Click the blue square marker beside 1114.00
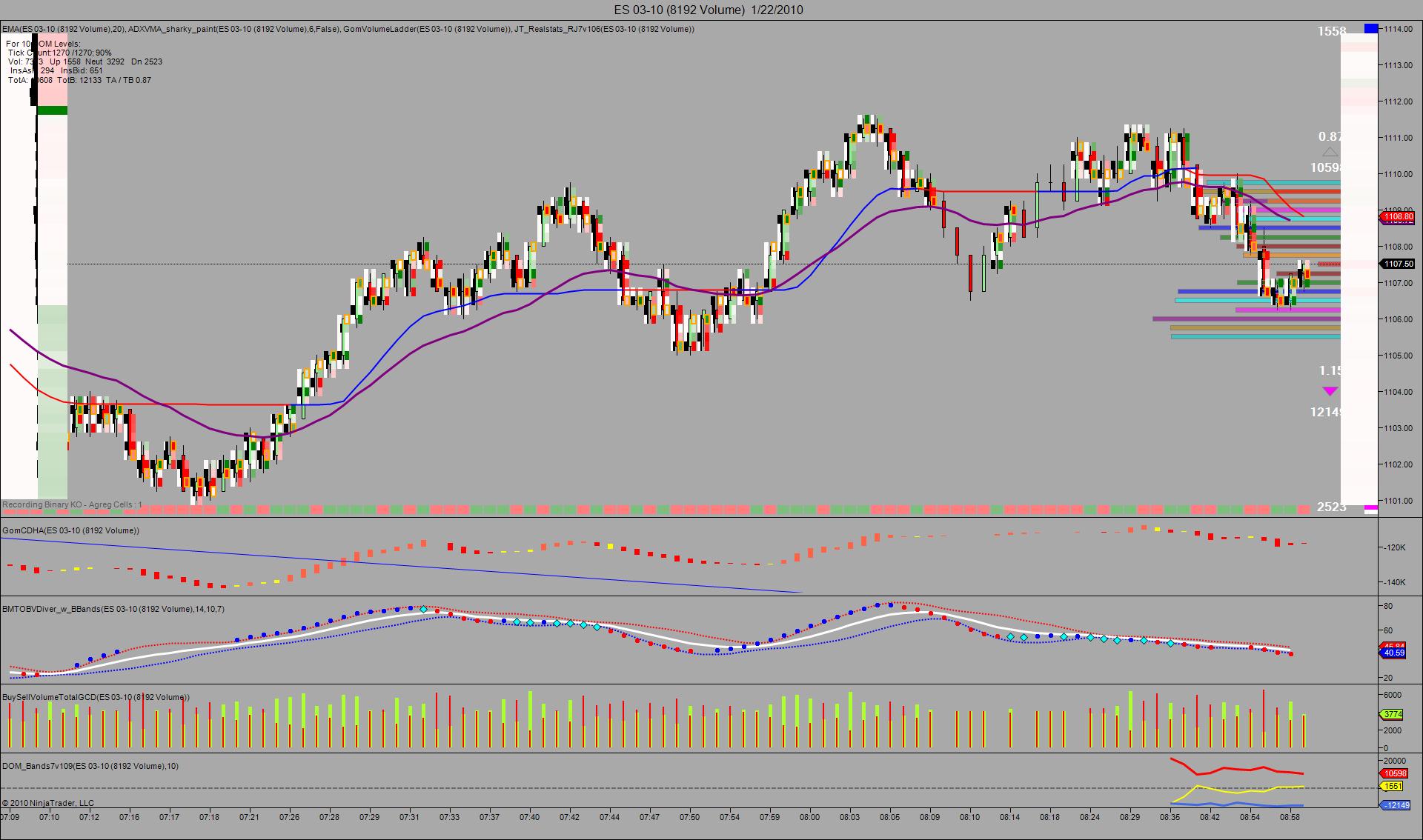The height and width of the screenshot is (840, 1423). point(1370,29)
